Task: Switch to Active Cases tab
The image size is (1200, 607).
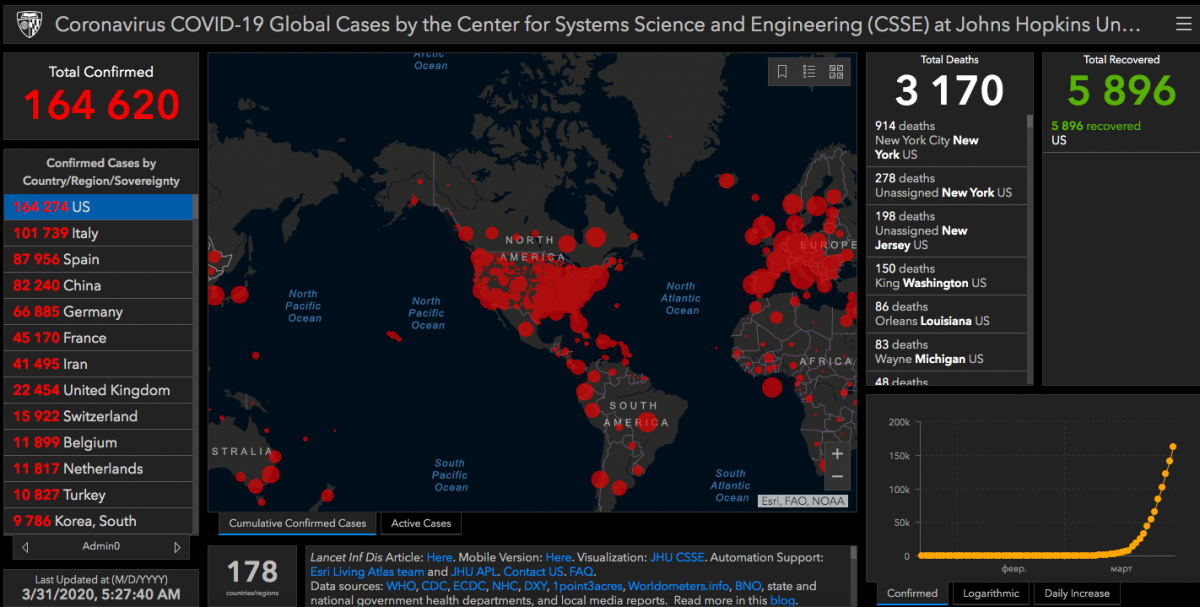Action: point(421,523)
